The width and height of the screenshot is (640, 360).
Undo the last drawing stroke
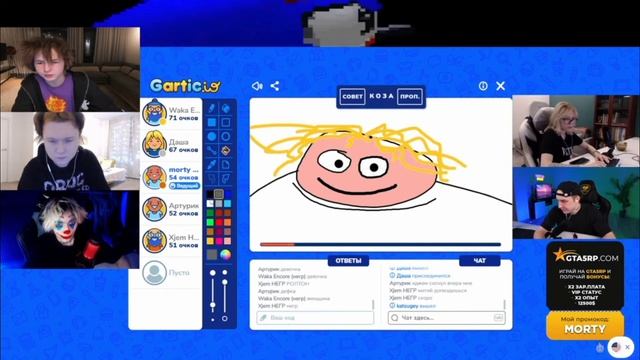coord(212,178)
